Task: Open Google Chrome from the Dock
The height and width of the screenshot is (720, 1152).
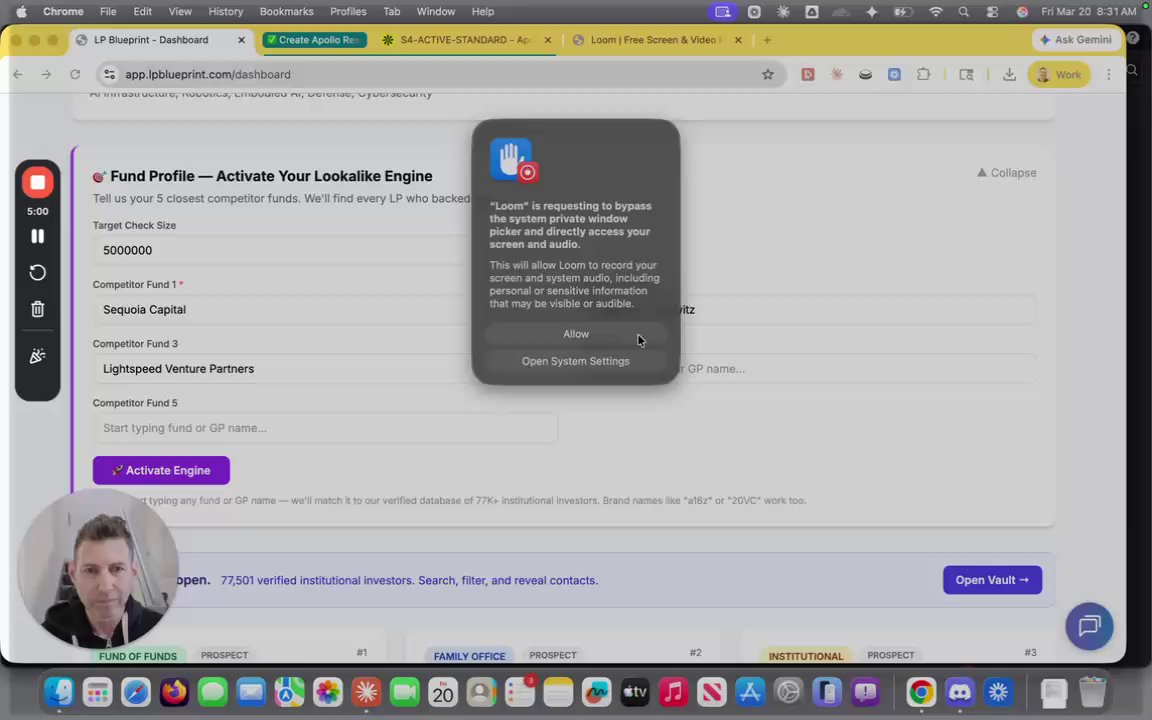Action: (921, 691)
